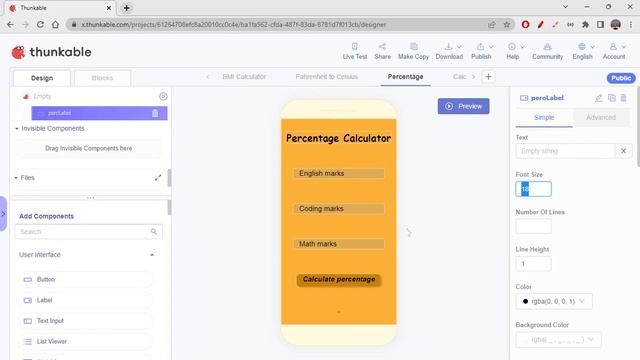Delete percLabel with the properties trash icon
Image resolution: width=640 pixels, height=360 pixels.
point(623,98)
